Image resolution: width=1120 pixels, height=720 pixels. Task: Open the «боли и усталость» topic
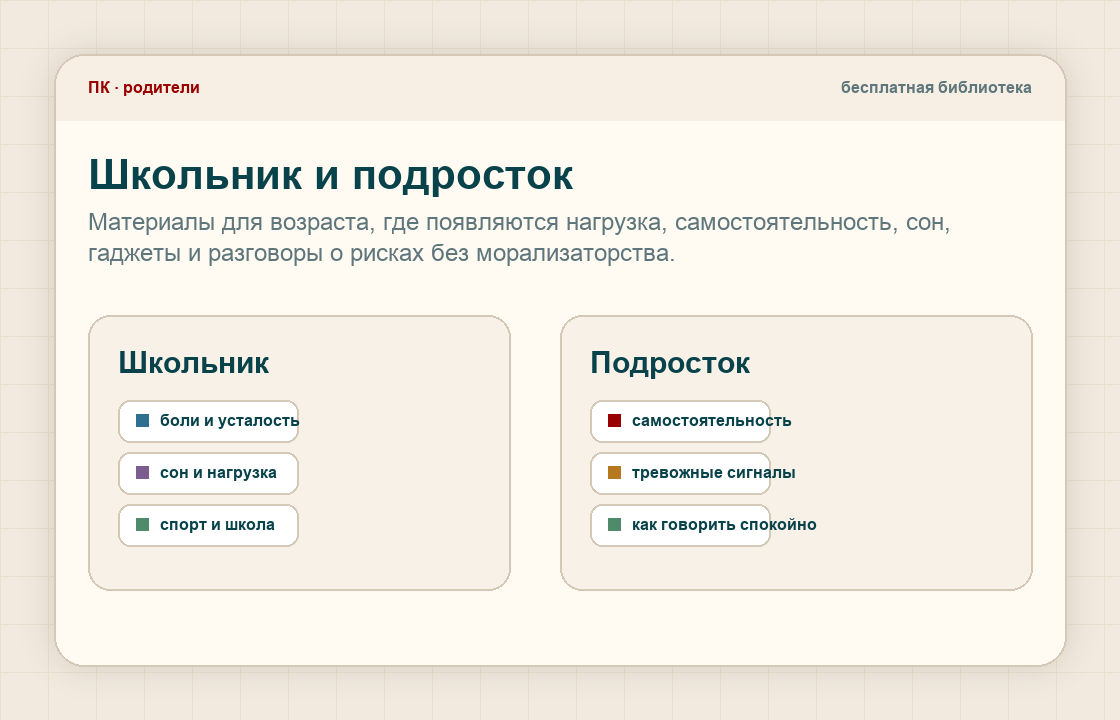tap(209, 421)
